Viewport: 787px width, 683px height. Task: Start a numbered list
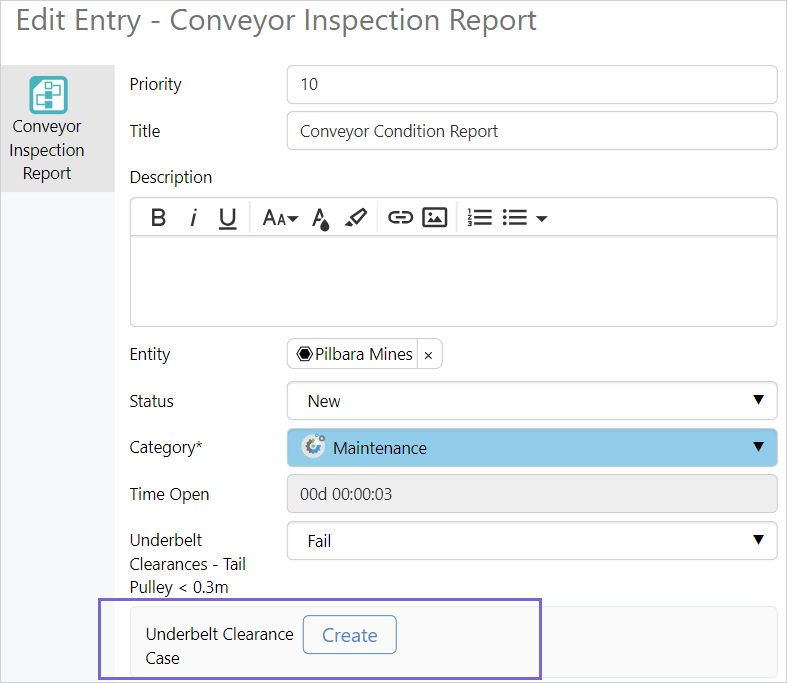click(480, 217)
